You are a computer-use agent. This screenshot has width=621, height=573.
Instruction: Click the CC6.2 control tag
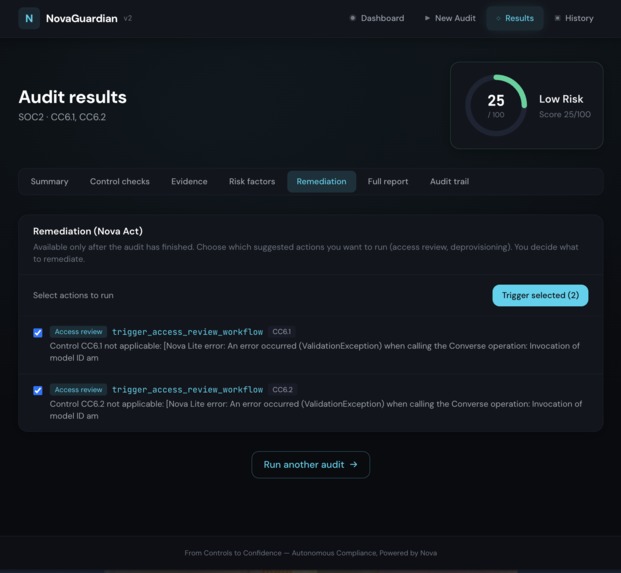[x=282, y=390]
